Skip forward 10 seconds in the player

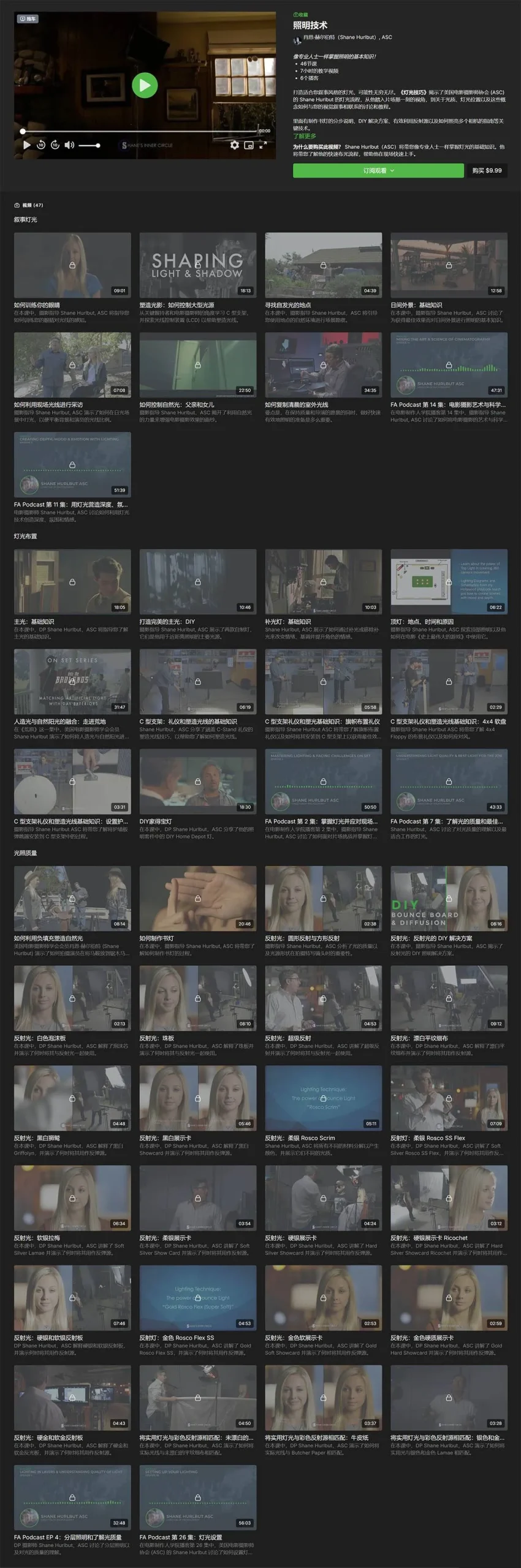[x=55, y=145]
